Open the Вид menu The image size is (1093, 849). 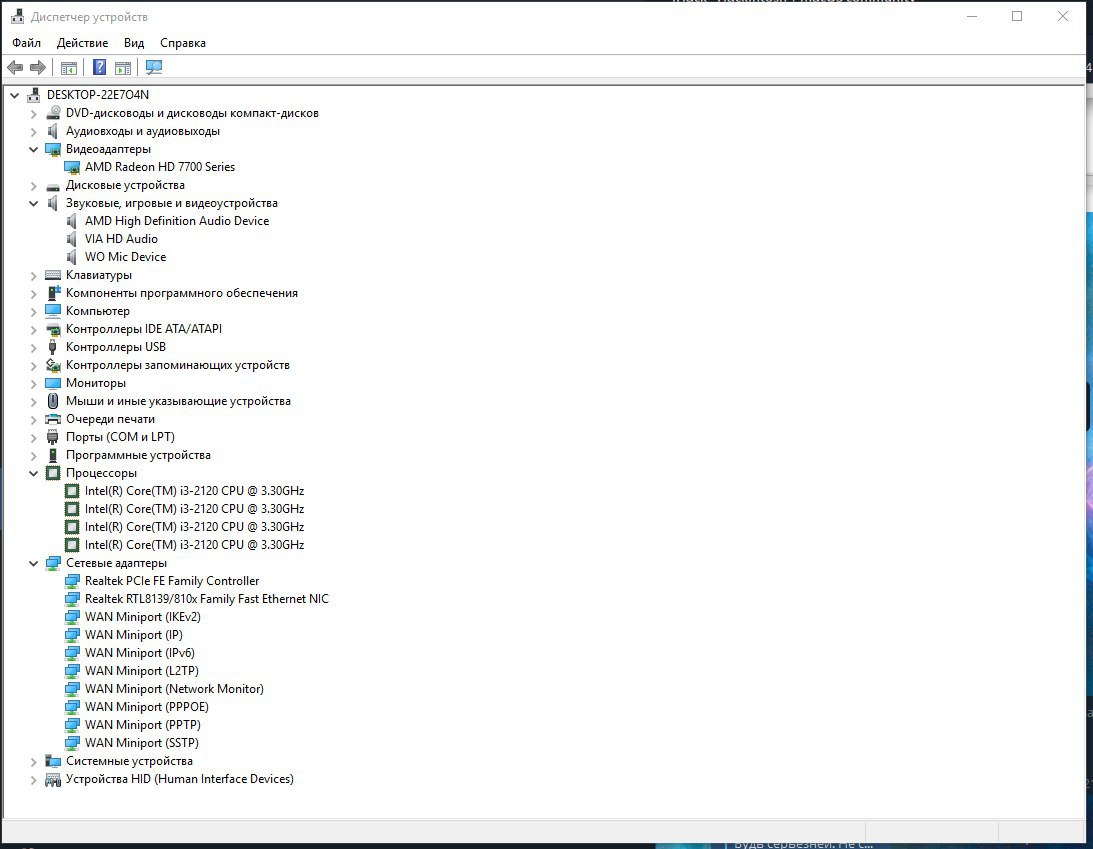134,43
